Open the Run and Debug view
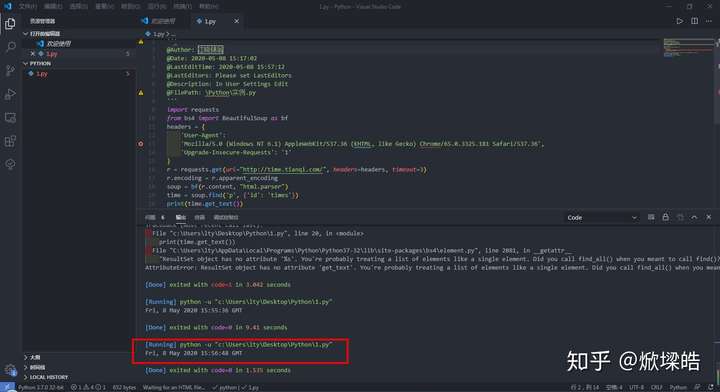This screenshot has height=392, width=720. tap(10, 94)
